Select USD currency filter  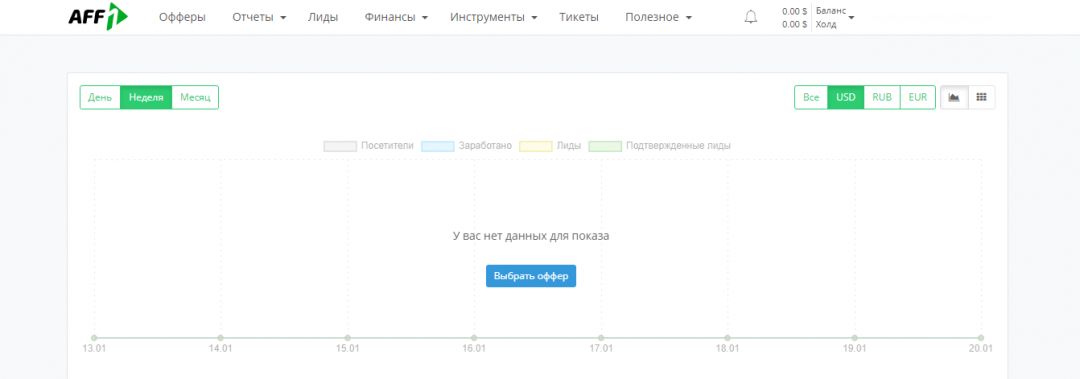click(x=846, y=97)
